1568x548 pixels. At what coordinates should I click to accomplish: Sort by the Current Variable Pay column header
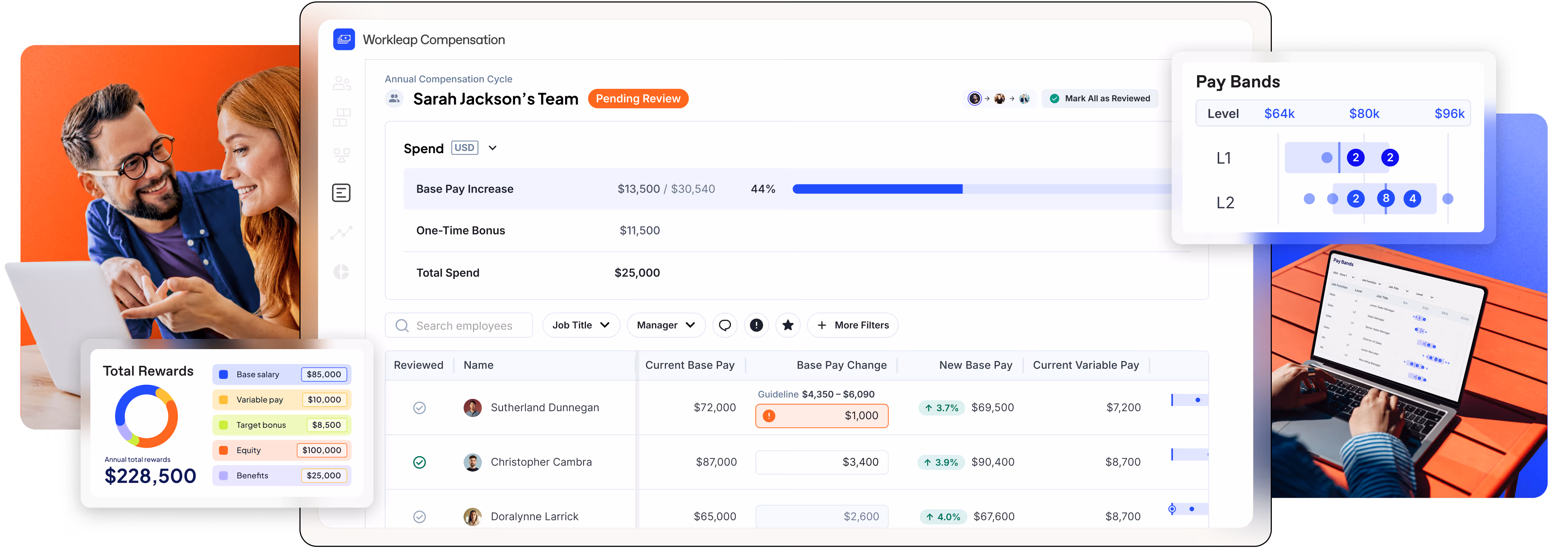[x=1086, y=365]
